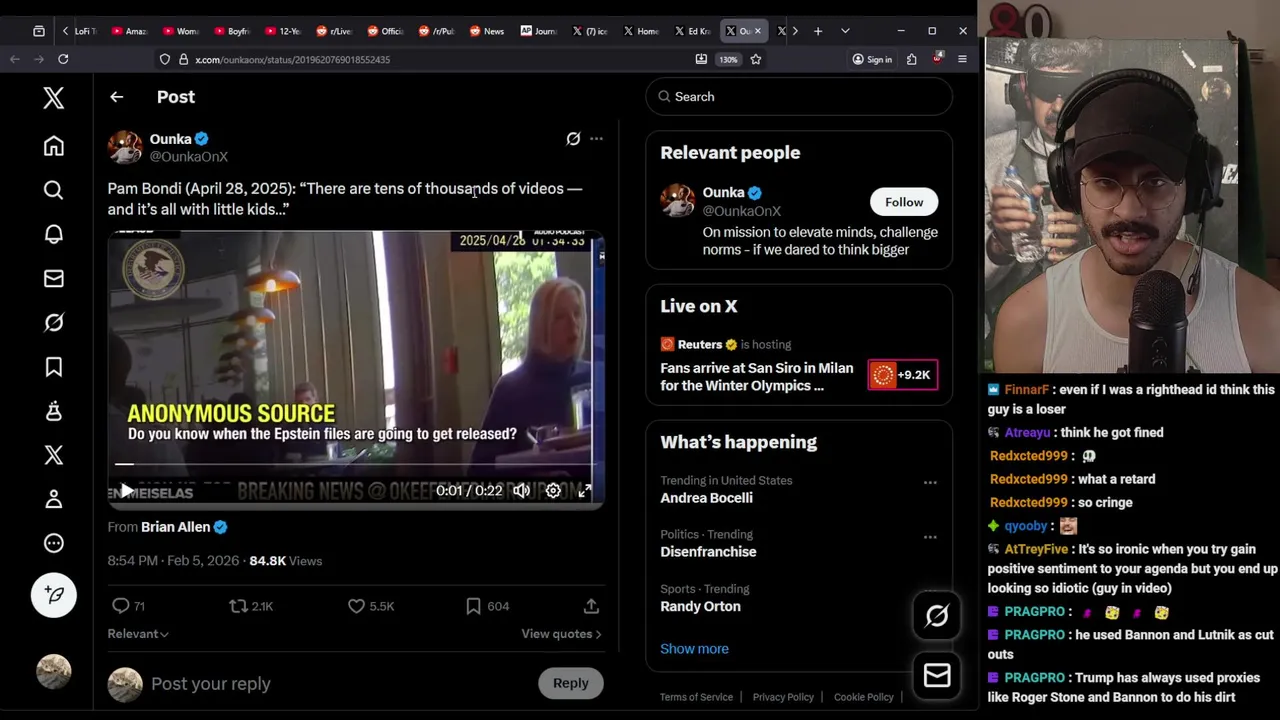The image size is (1280, 720).
Task: Switch to the 12-Ye YouTube browser tab
Action: [283, 31]
